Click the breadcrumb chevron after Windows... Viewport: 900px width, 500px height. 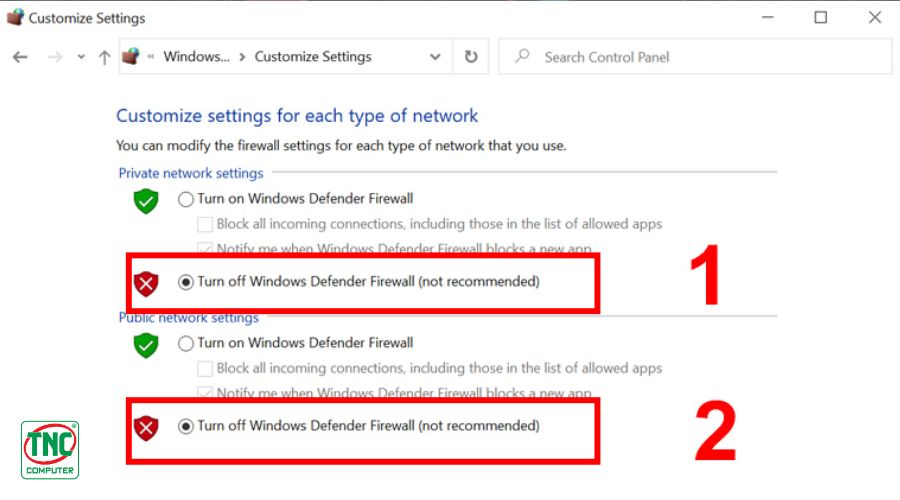pyautogui.click(x=242, y=57)
